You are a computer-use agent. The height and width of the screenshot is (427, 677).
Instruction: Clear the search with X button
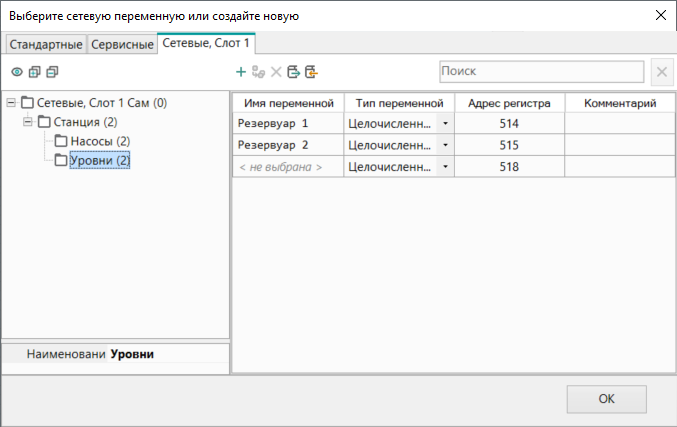point(662,72)
